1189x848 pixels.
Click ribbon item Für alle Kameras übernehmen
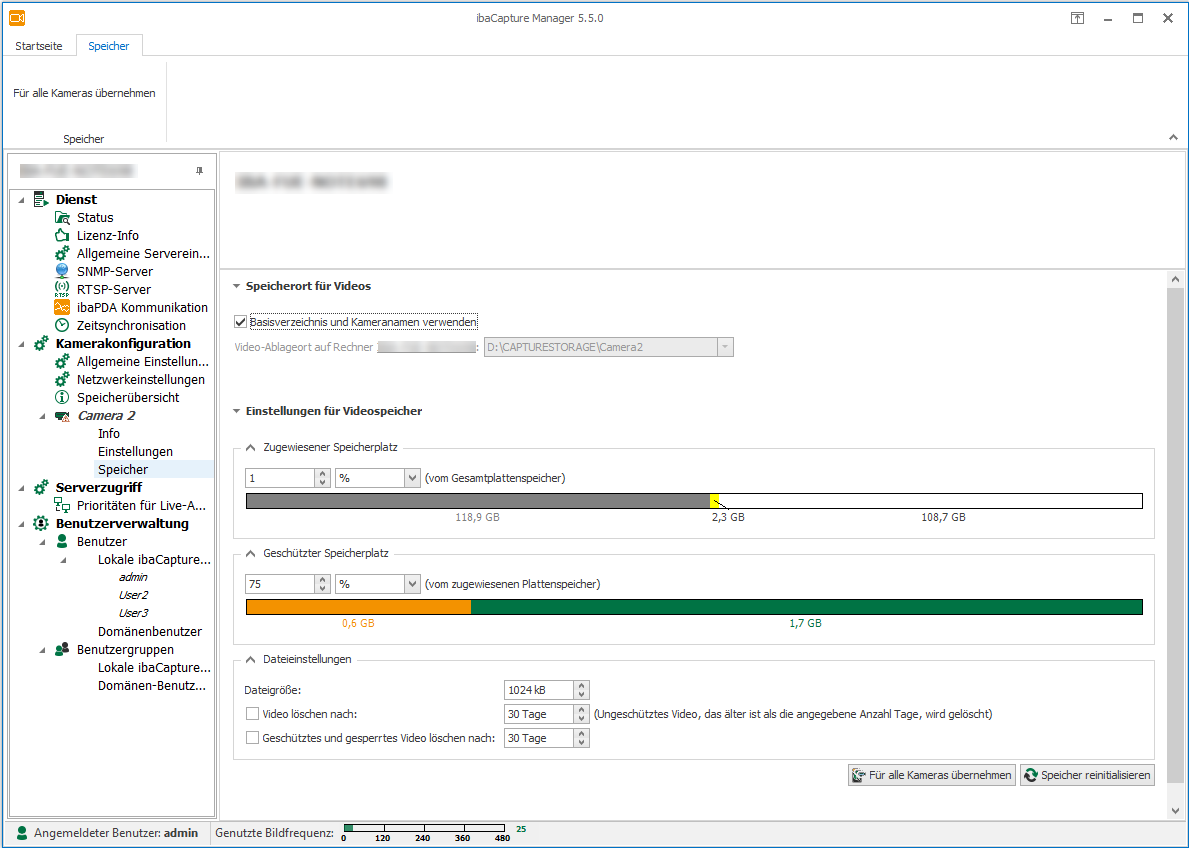84,93
